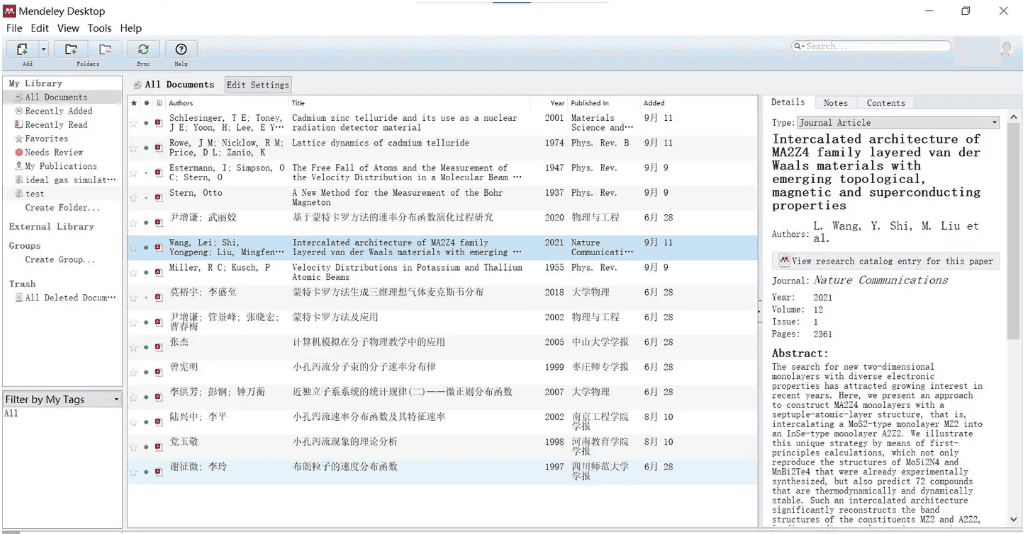Switch to the Contents tab
This screenshot has height=534, width=1024.
pyautogui.click(x=886, y=102)
